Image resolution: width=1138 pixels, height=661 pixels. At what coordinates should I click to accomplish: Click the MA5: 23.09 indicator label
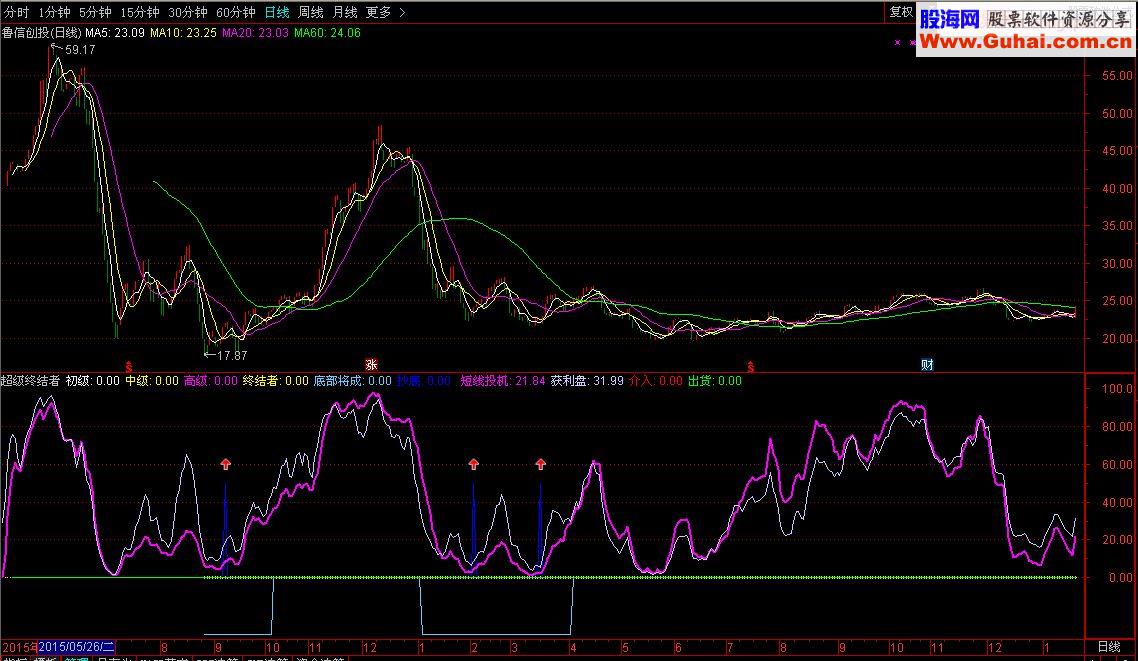pyautogui.click(x=115, y=33)
